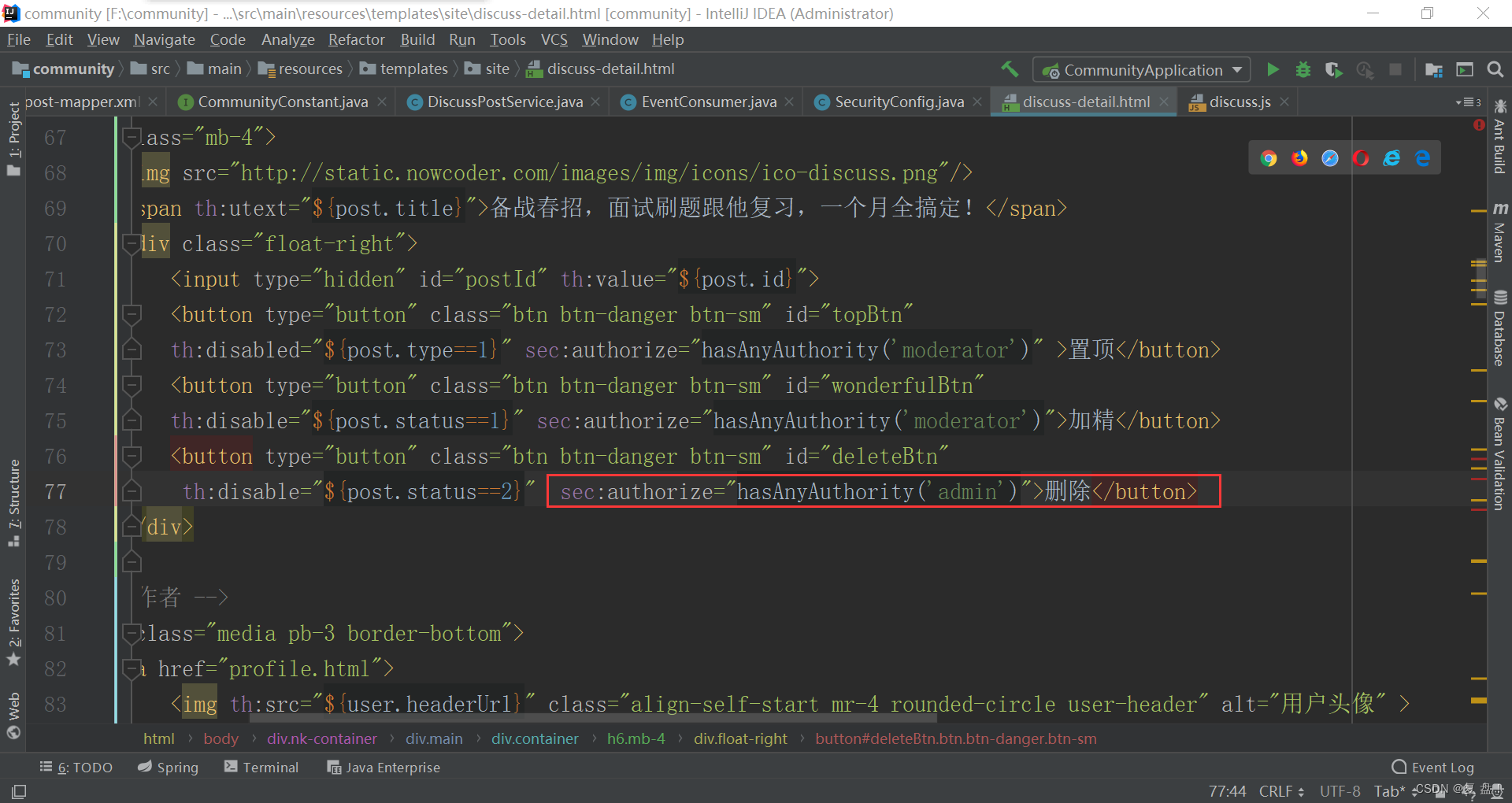This screenshot has height=803, width=1512.
Task: Open Java Enterprise tool window
Action: 384,767
